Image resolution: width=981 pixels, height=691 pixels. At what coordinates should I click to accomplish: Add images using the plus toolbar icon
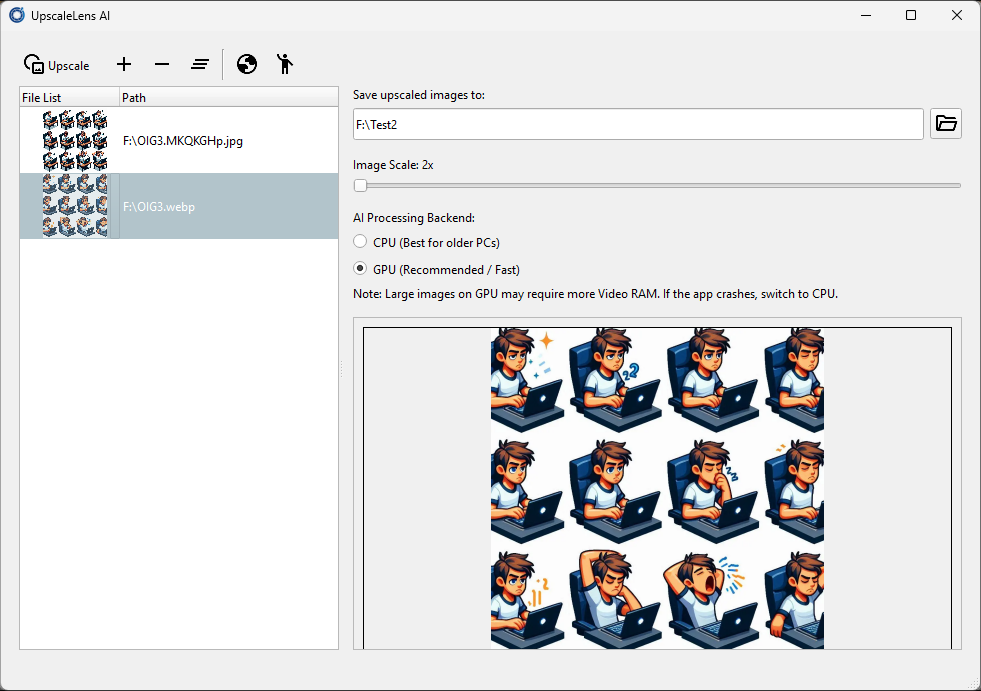124,64
